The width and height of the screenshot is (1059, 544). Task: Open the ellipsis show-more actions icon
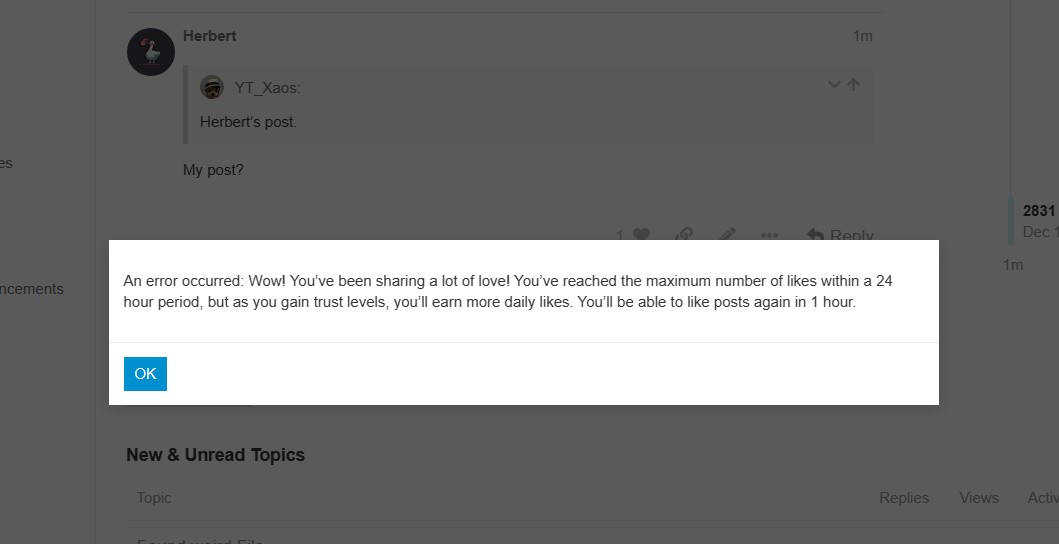coord(769,235)
